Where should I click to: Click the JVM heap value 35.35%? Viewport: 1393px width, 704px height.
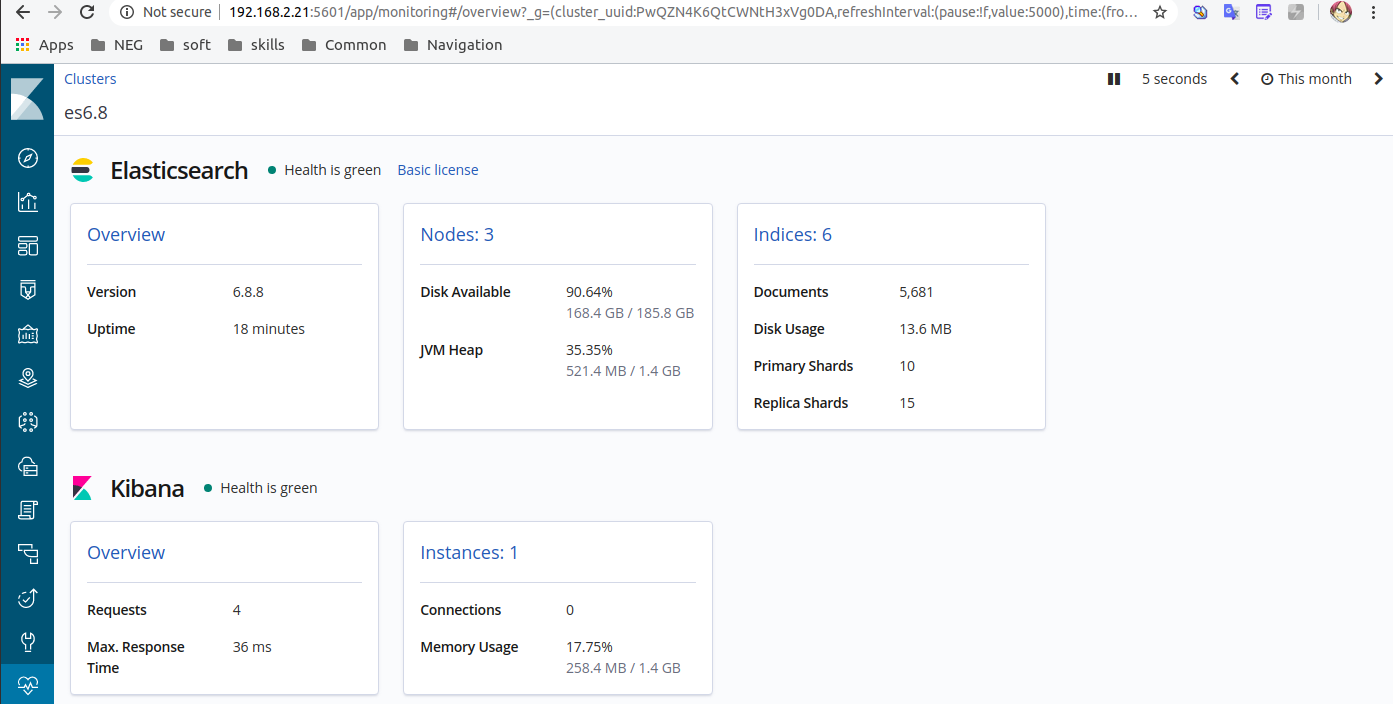[589, 350]
